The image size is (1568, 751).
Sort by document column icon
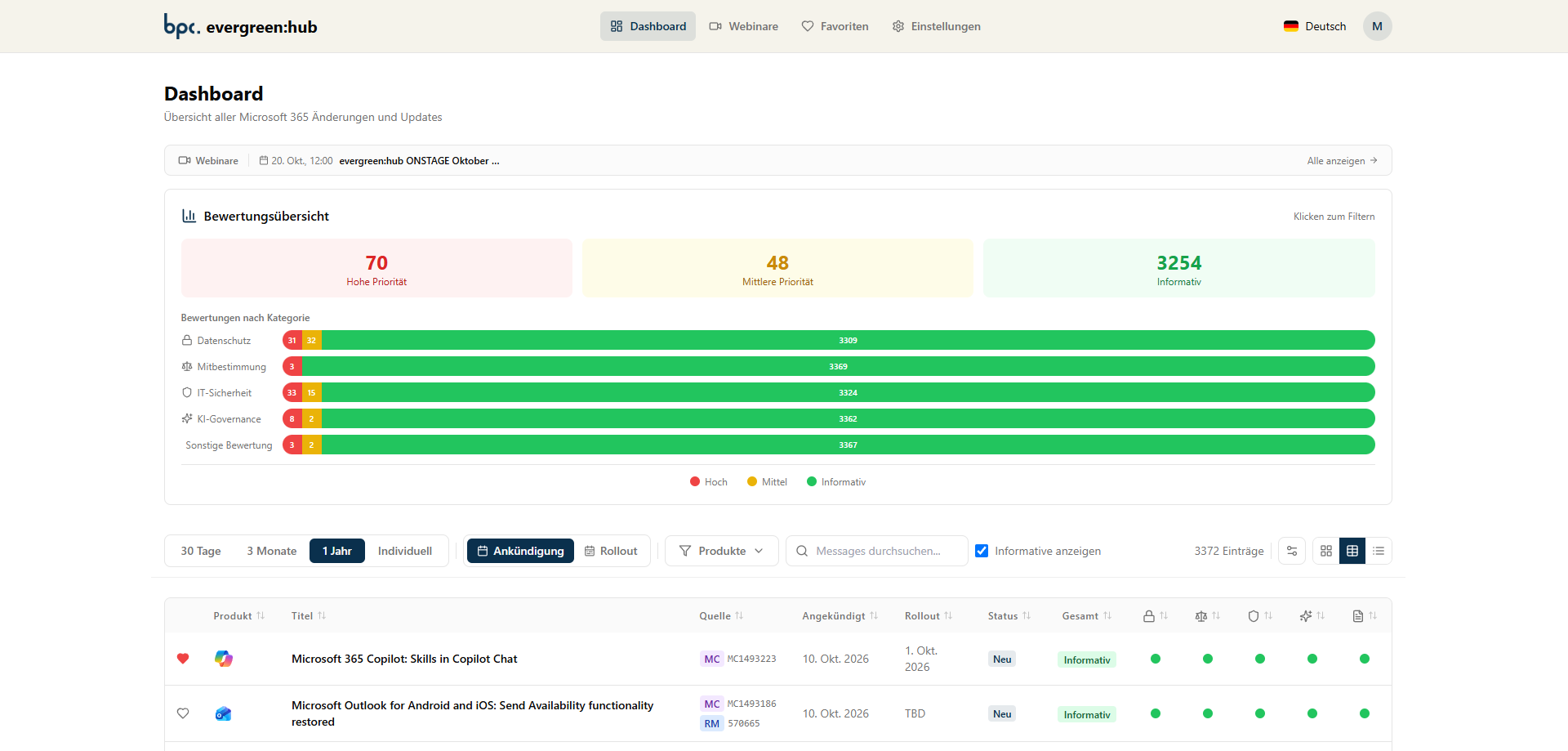pos(1365,616)
